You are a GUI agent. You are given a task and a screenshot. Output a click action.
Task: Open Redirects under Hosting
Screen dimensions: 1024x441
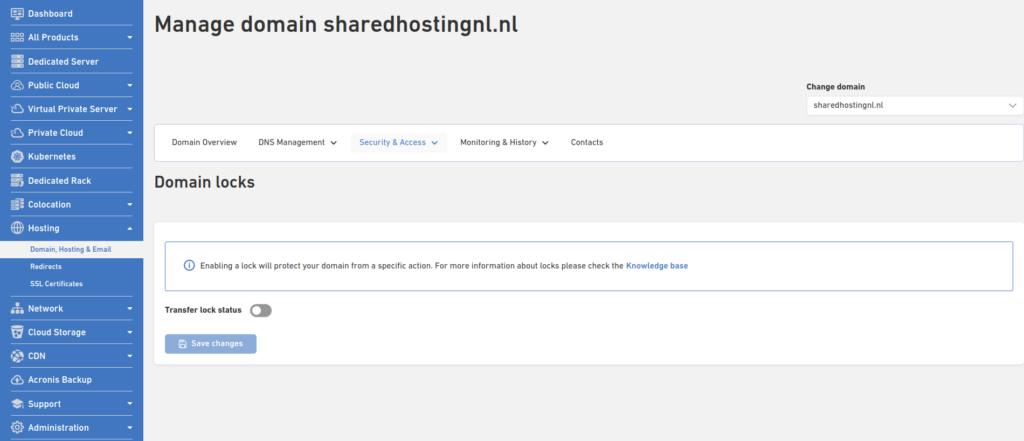click(x=46, y=266)
